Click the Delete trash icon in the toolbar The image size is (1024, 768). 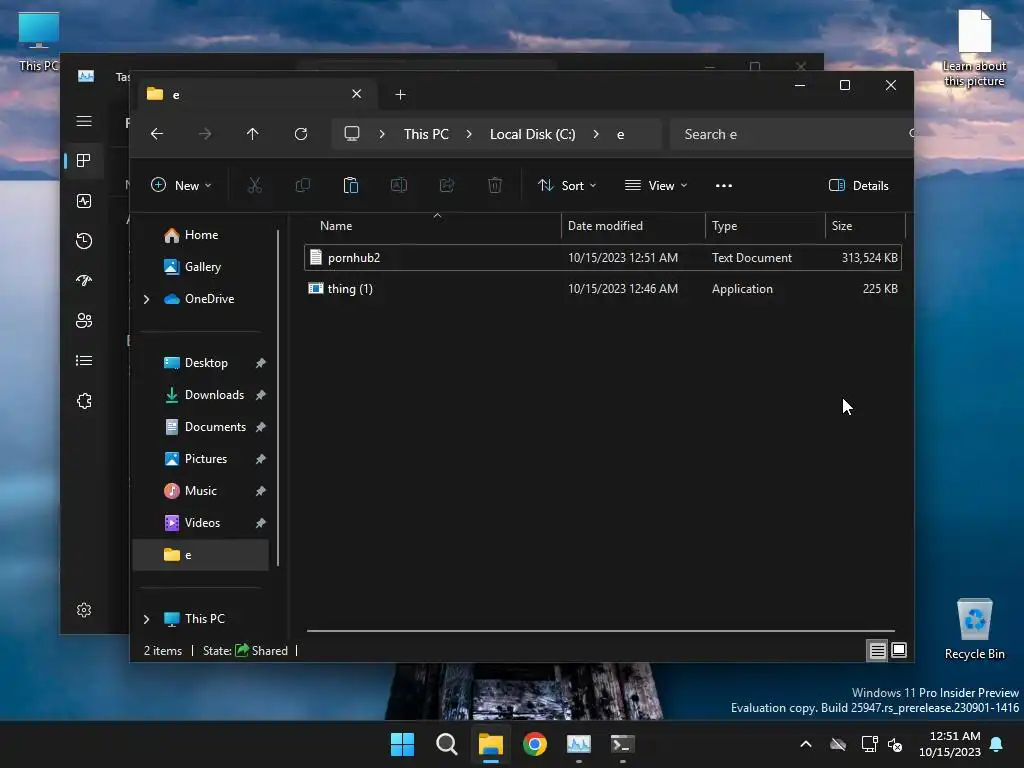click(495, 185)
